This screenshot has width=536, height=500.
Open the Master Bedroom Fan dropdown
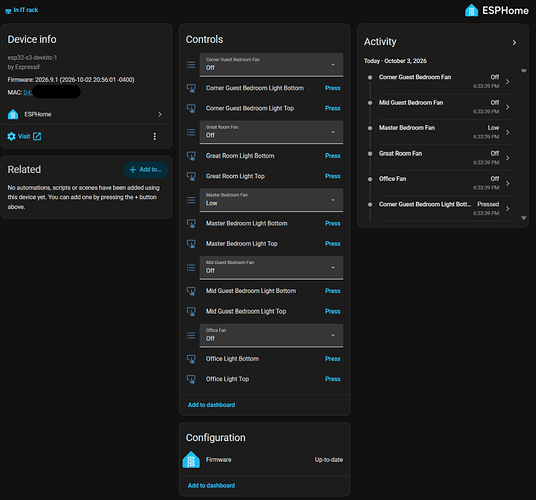(x=271, y=200)
